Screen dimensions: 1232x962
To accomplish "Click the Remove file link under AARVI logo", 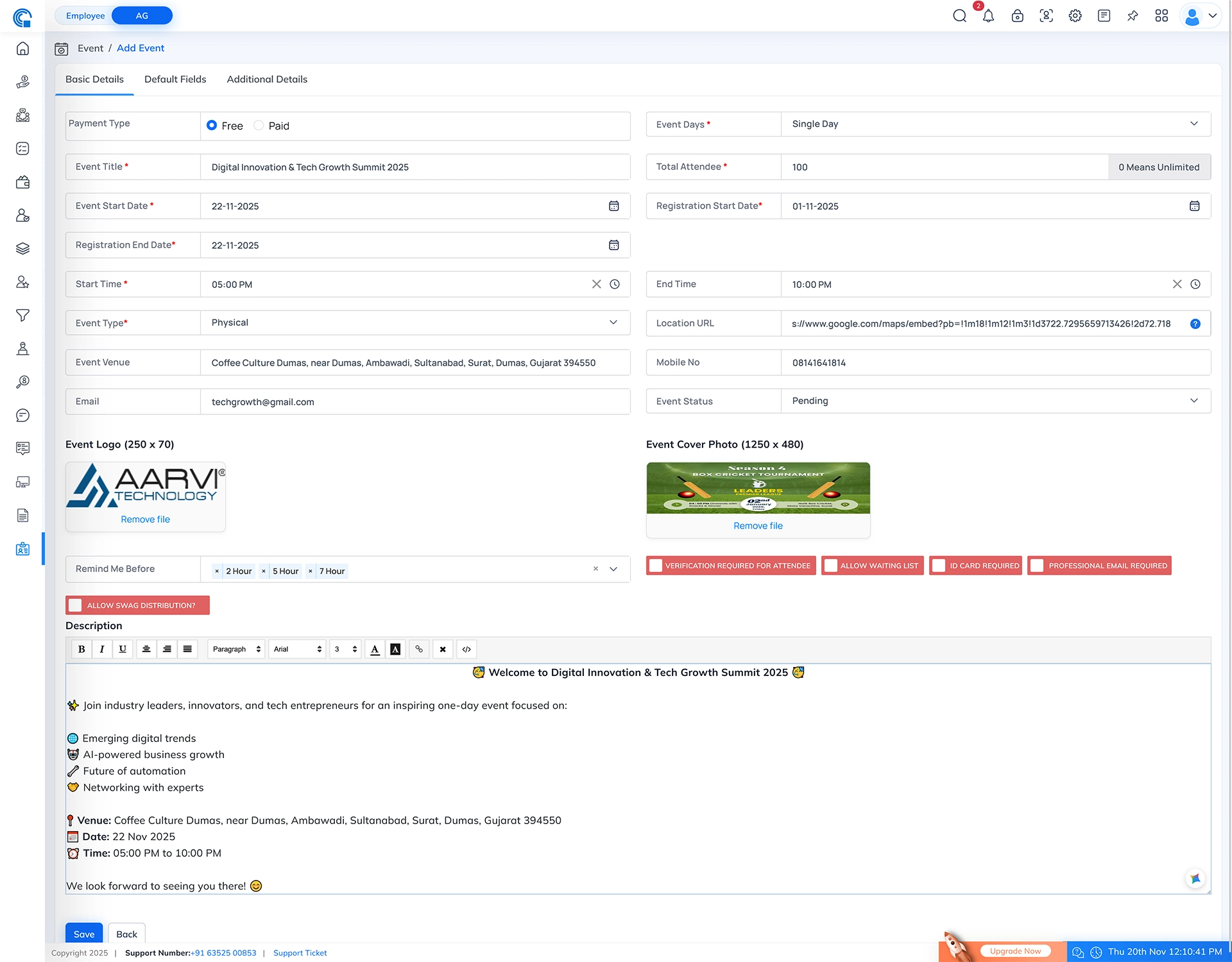I will tap(145, 519).
